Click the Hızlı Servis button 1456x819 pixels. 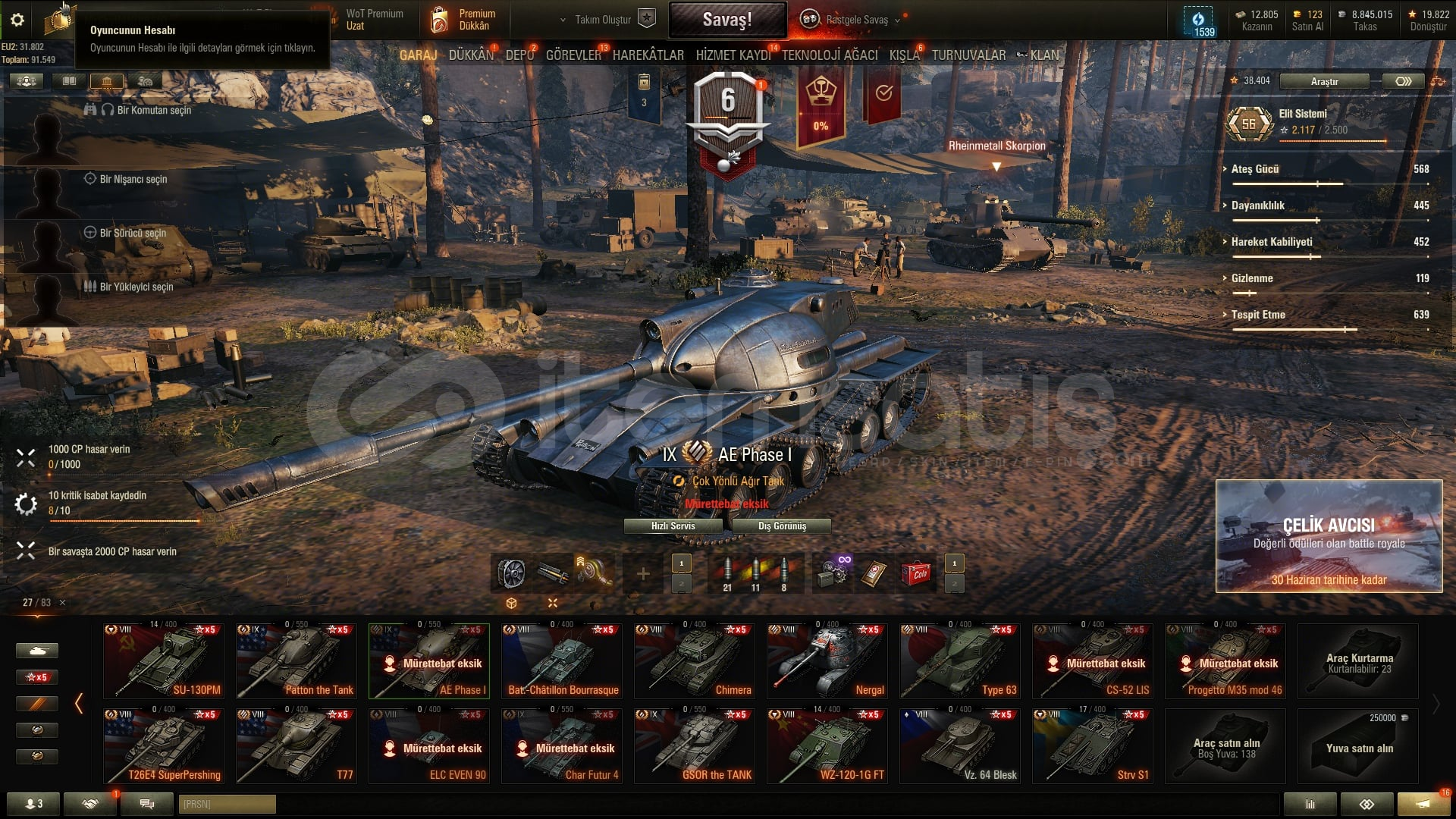[x=673, y=526]
